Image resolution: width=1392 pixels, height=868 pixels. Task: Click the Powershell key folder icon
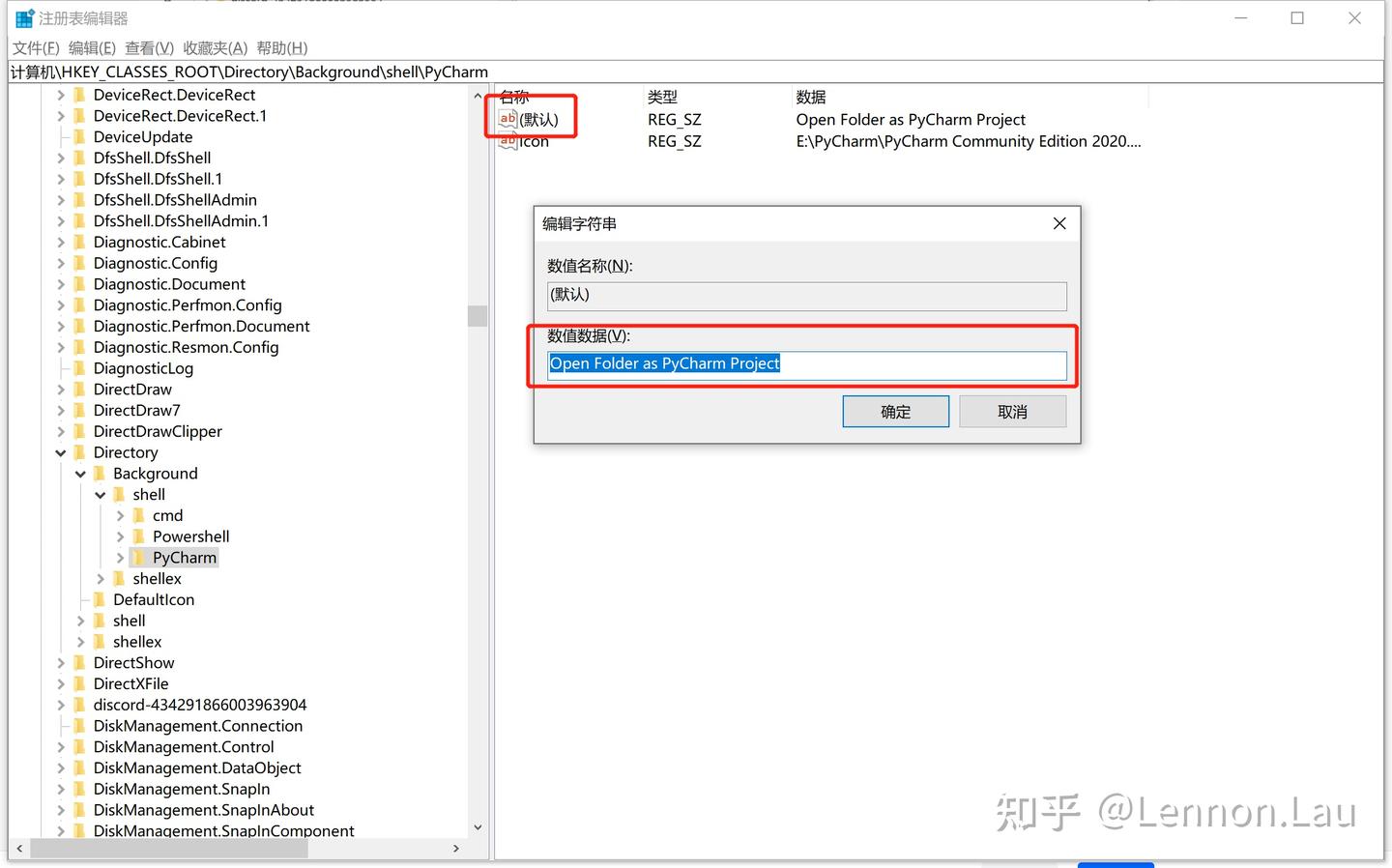(x=137, y=535)
